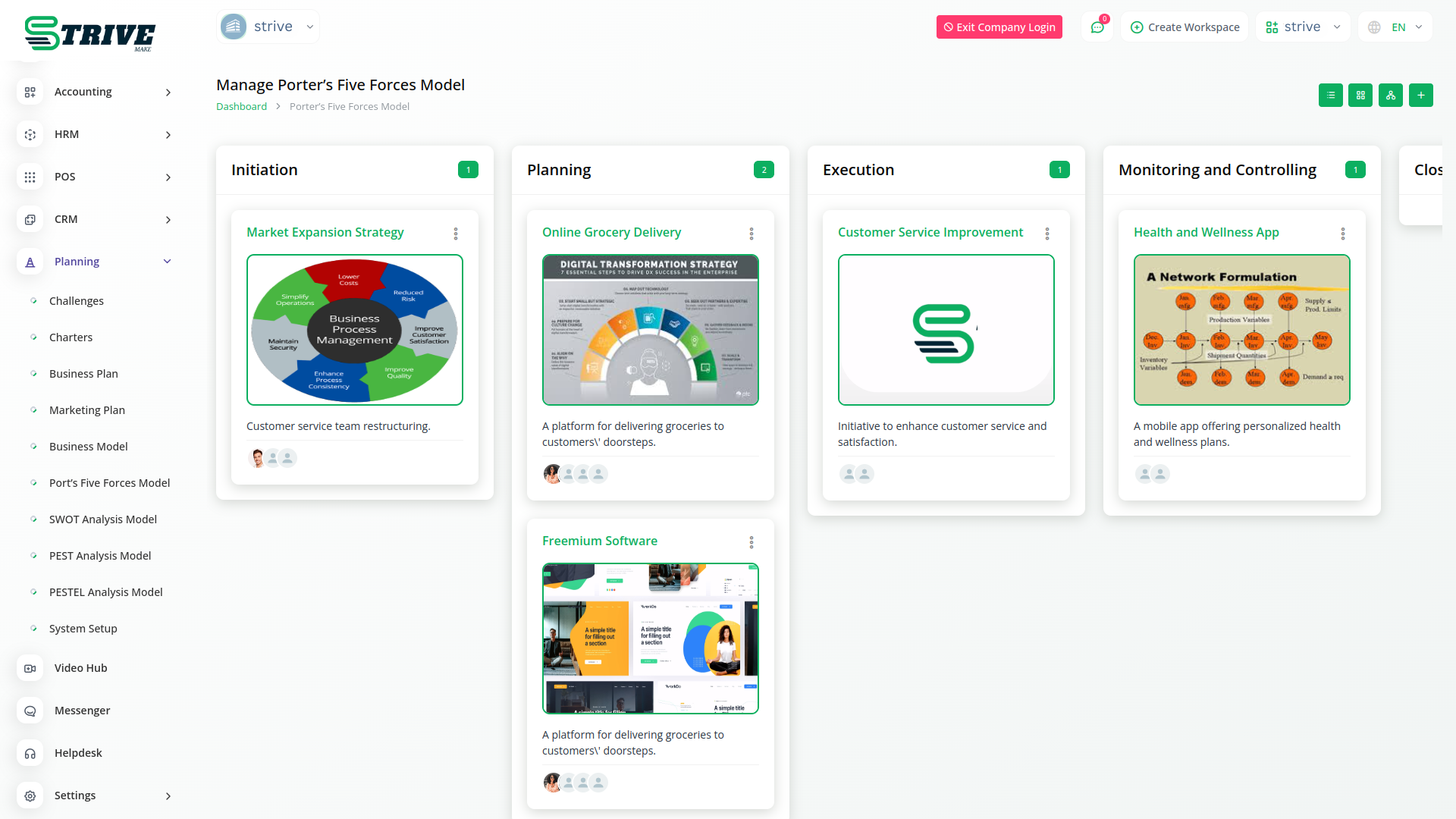
Task: Open options menu for Freemium Software card
Action: pyautogui.click(x=752, y=542)
